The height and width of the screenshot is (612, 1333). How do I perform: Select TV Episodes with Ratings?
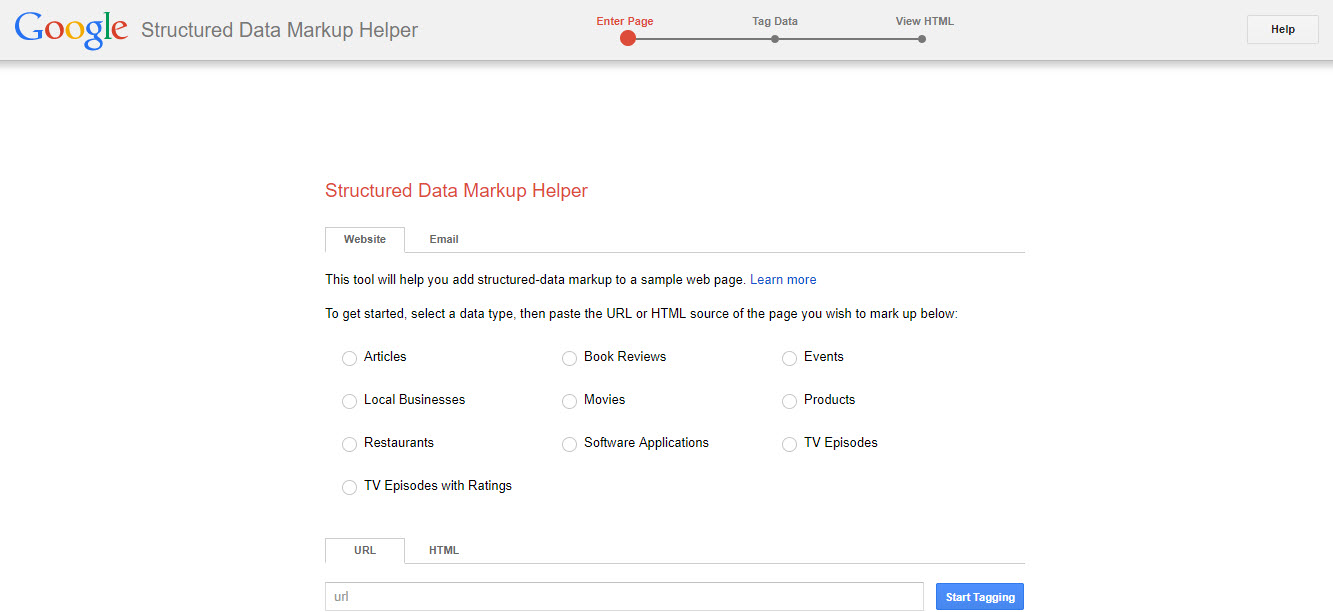[349, 487]
